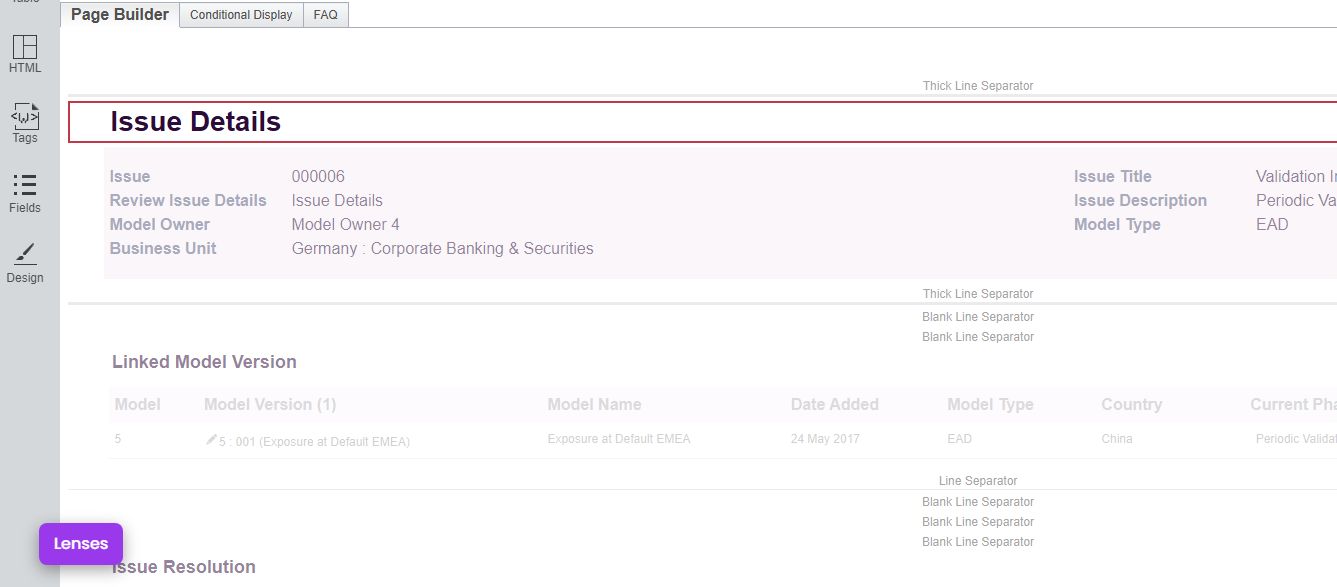
Task: Click the Model Version (1) column header
Action: tap(270, 405)
